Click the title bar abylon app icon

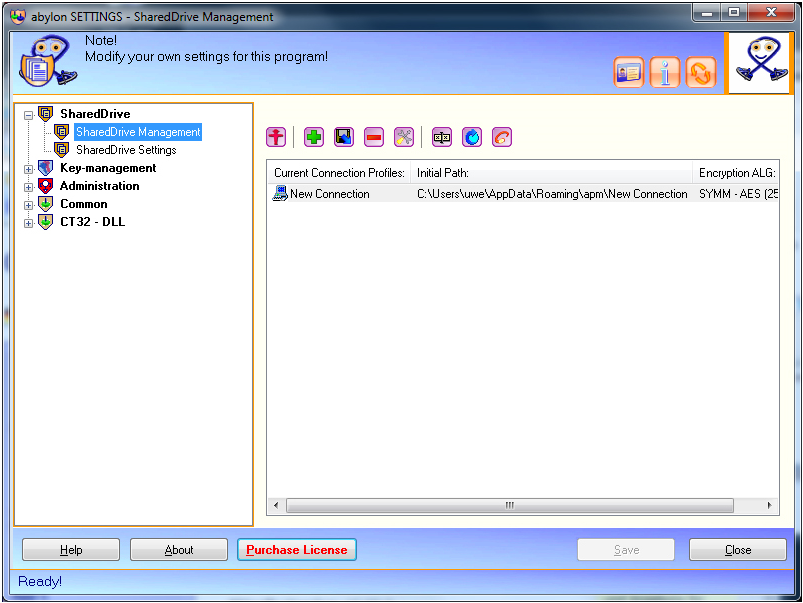[18, 16]
